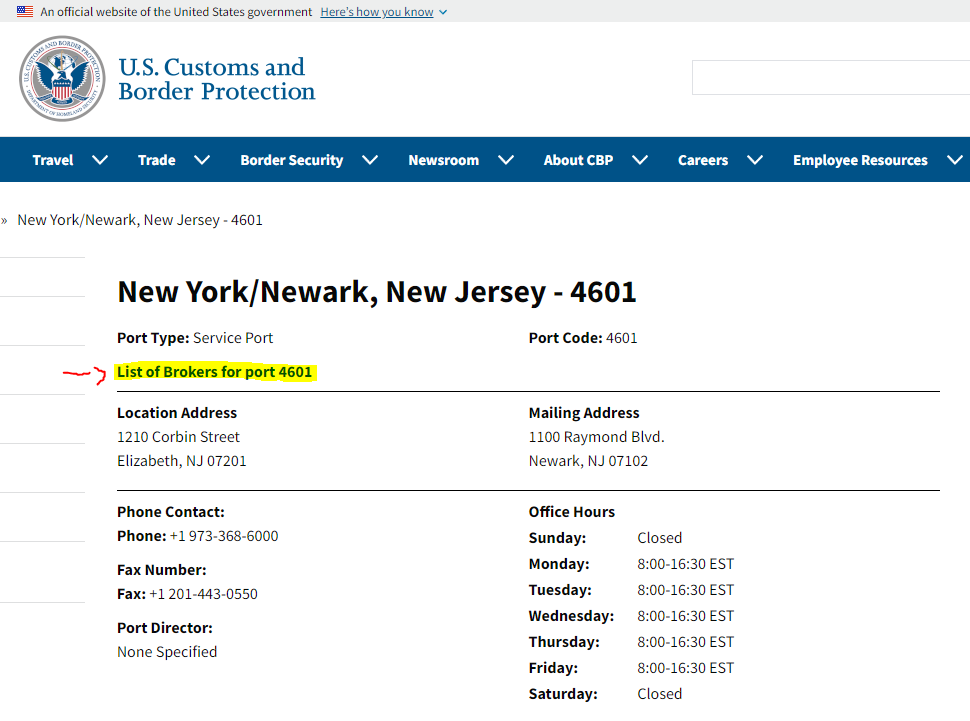The height and width of the screenshot is (721, 970).
Task: Open the About CBP menu
Action: [578, 160]
